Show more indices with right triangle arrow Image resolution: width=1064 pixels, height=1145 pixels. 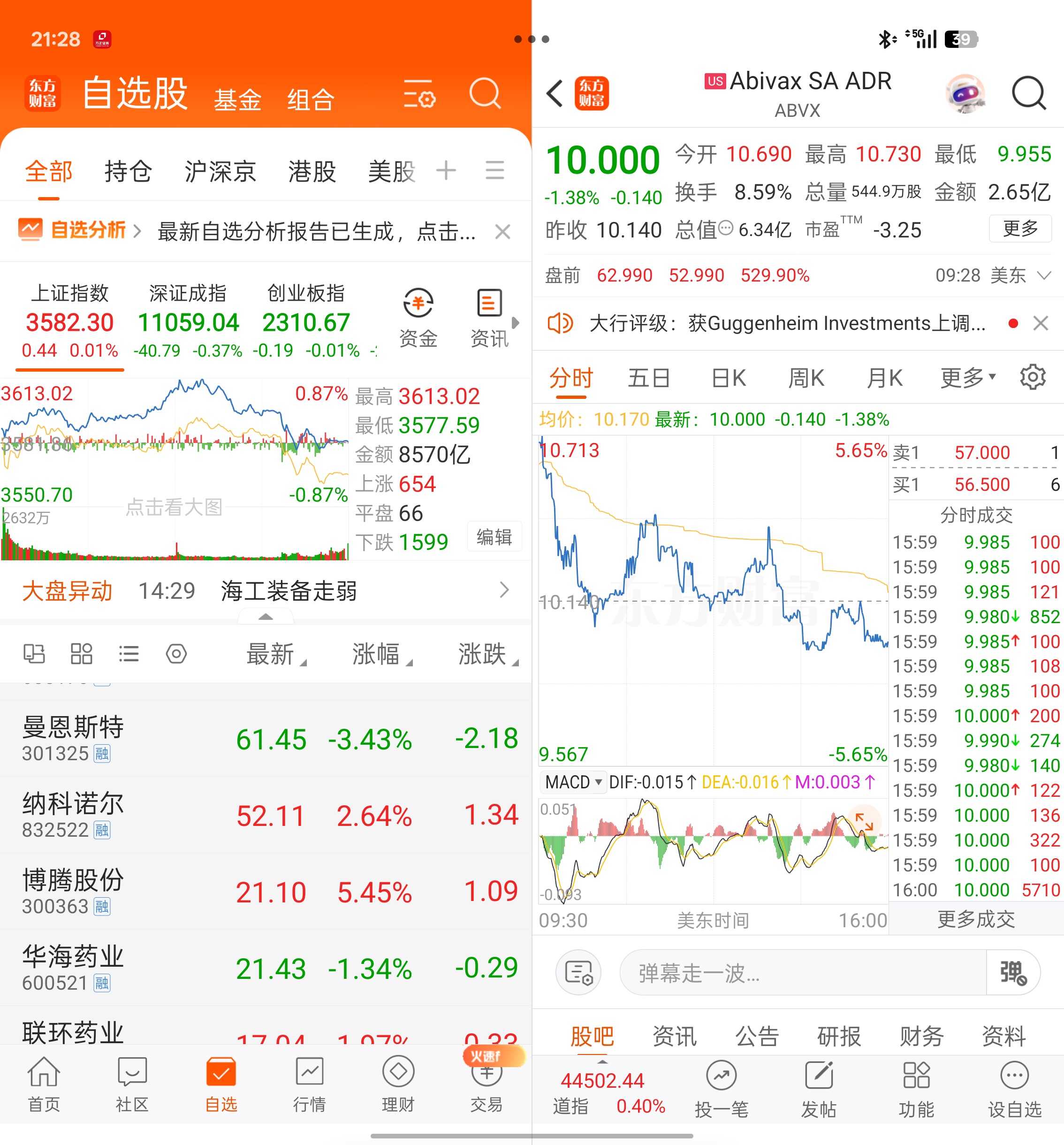pos(515,322)
